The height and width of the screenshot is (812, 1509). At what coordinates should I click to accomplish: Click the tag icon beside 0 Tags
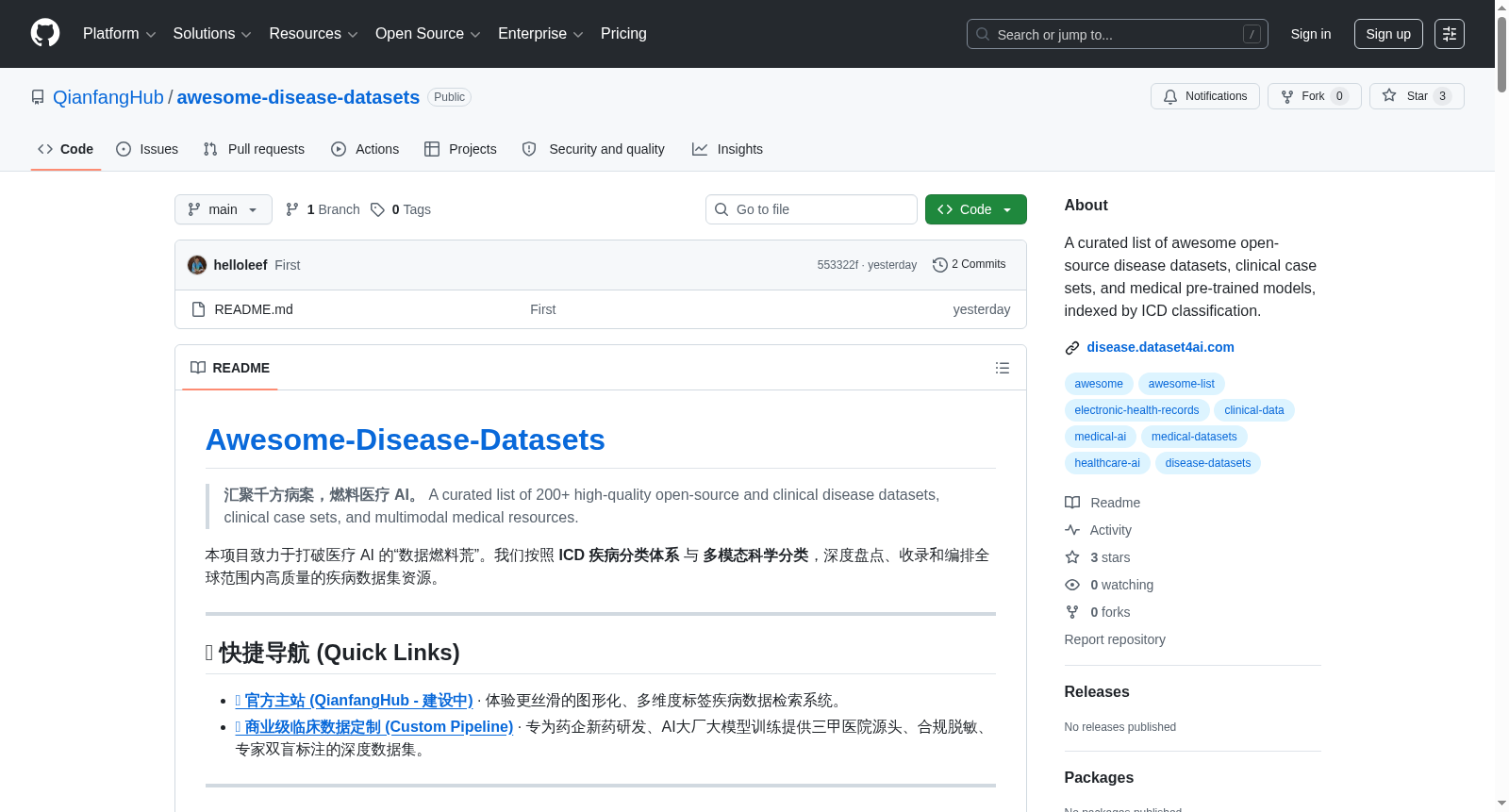[377, 209]
